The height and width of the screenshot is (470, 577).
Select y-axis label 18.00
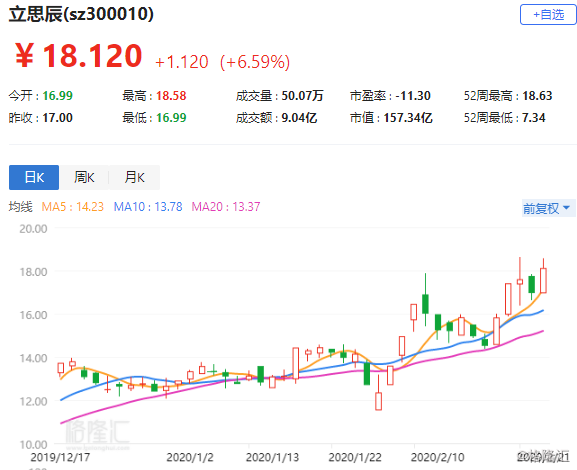33,272
